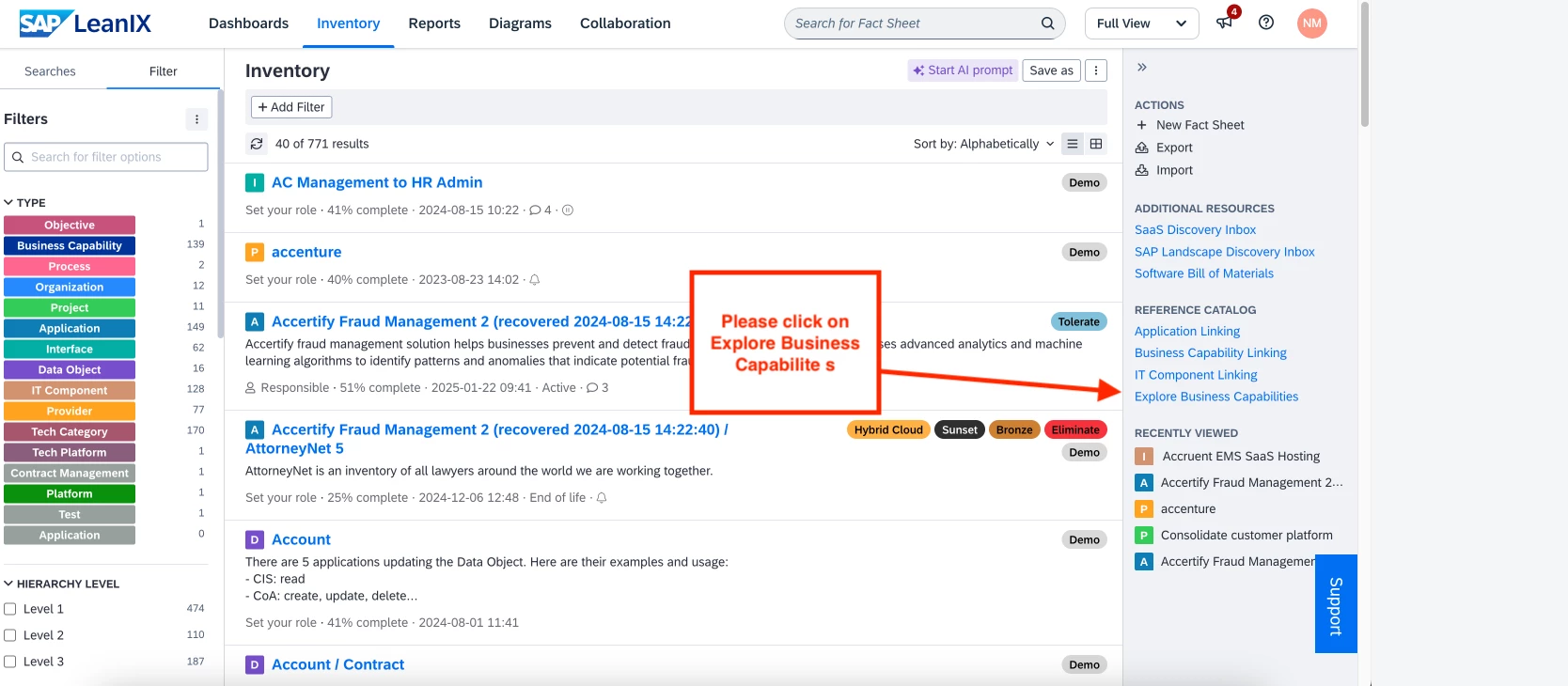Click the bell icon in accenture row
This screenshot has width=1568, height=686.
pos(535,280)
